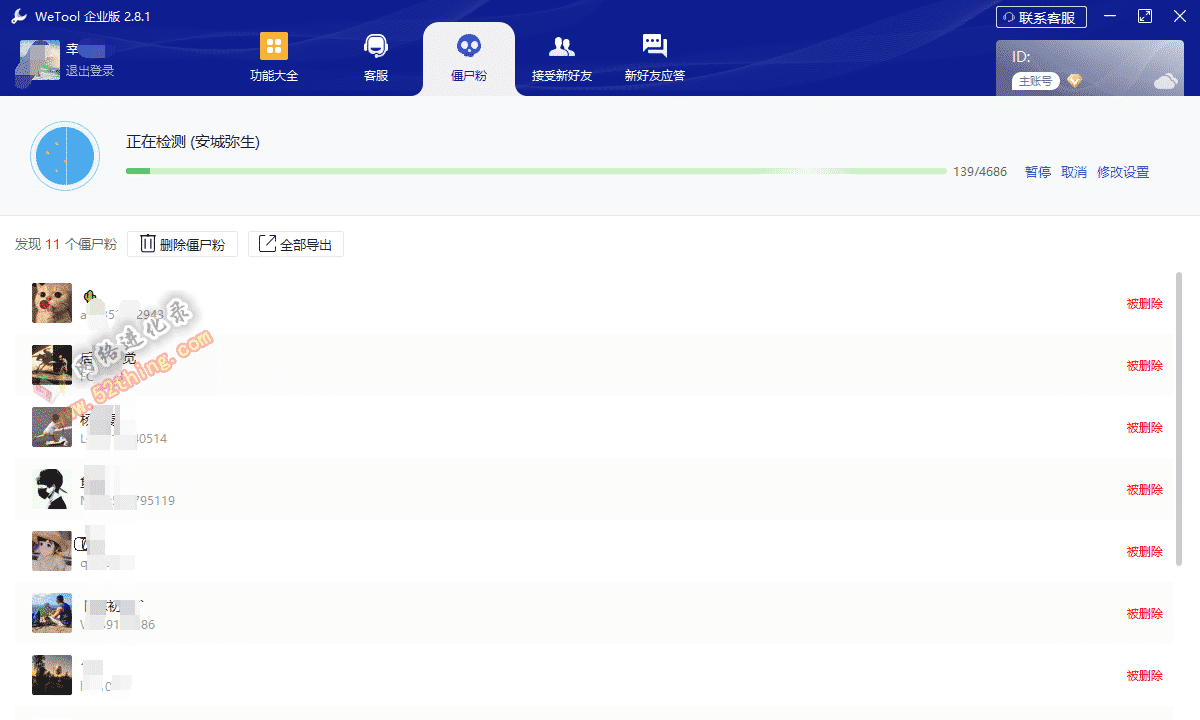Export all via 全部导出 button

pos(296,244)
